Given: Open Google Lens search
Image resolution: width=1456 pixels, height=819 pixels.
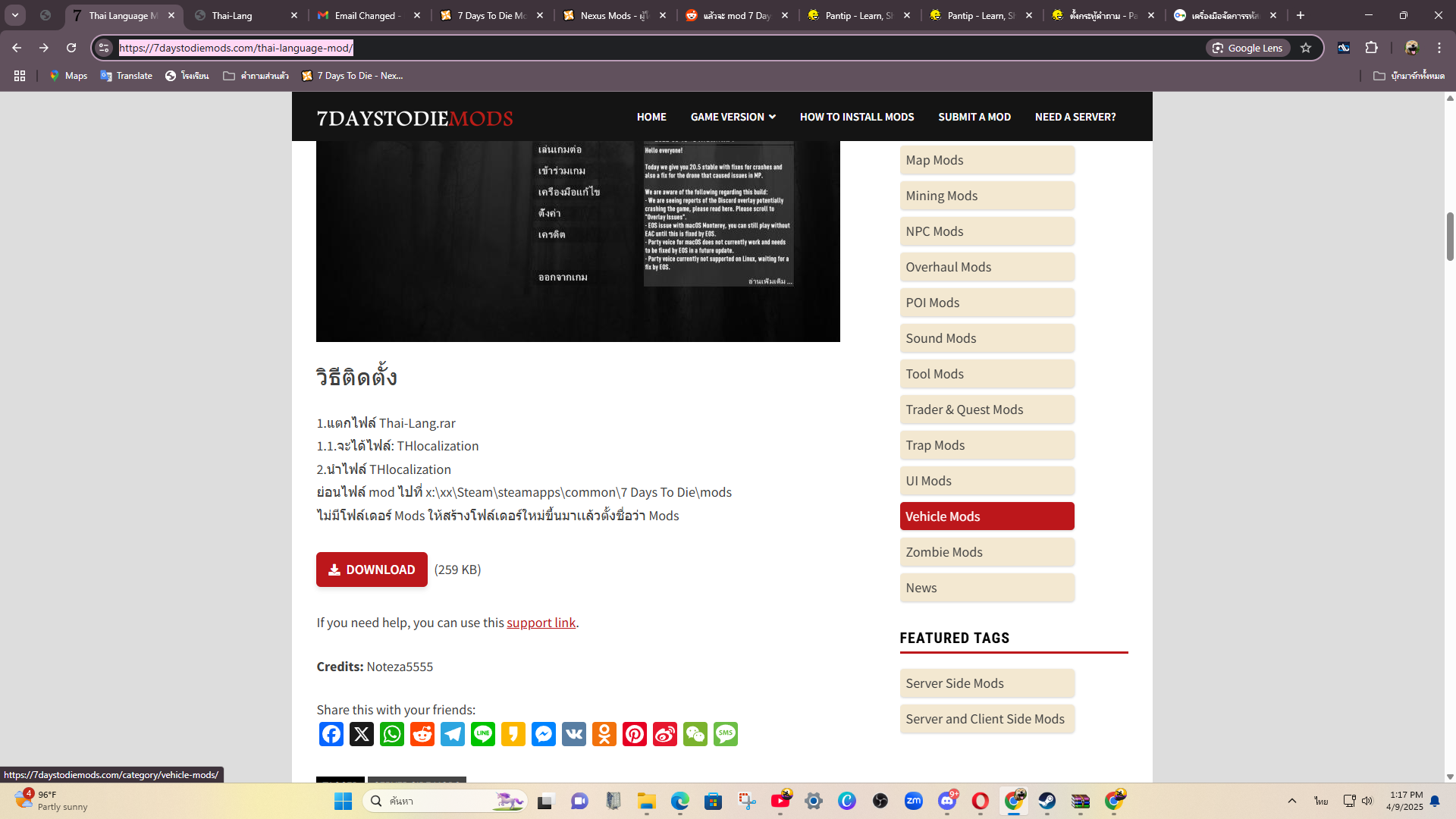Looking at the screenshot, I should coord(1248,48).
